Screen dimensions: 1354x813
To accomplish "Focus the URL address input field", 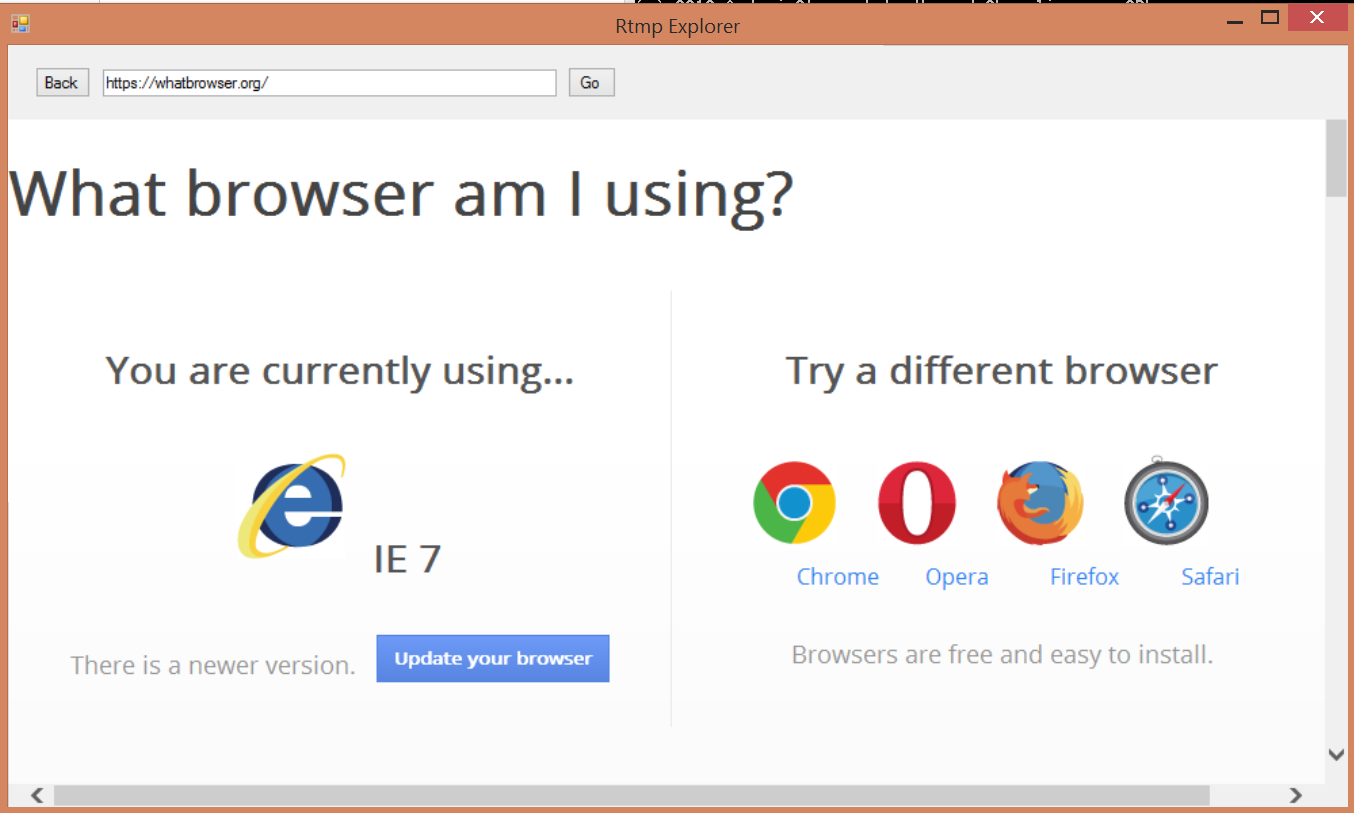I will click(x=329, y=83).
